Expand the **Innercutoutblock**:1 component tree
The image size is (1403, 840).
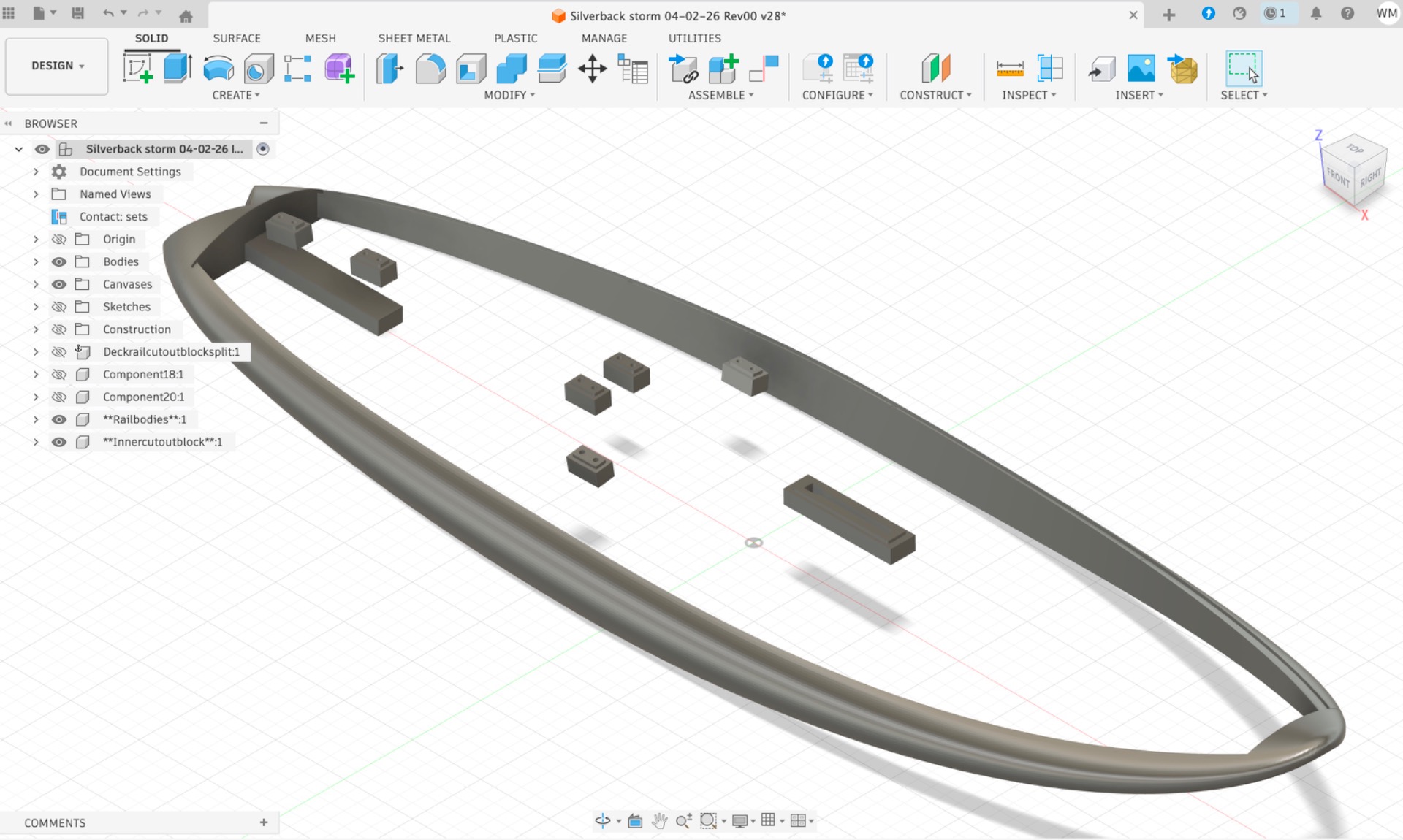tap(36, 442)
